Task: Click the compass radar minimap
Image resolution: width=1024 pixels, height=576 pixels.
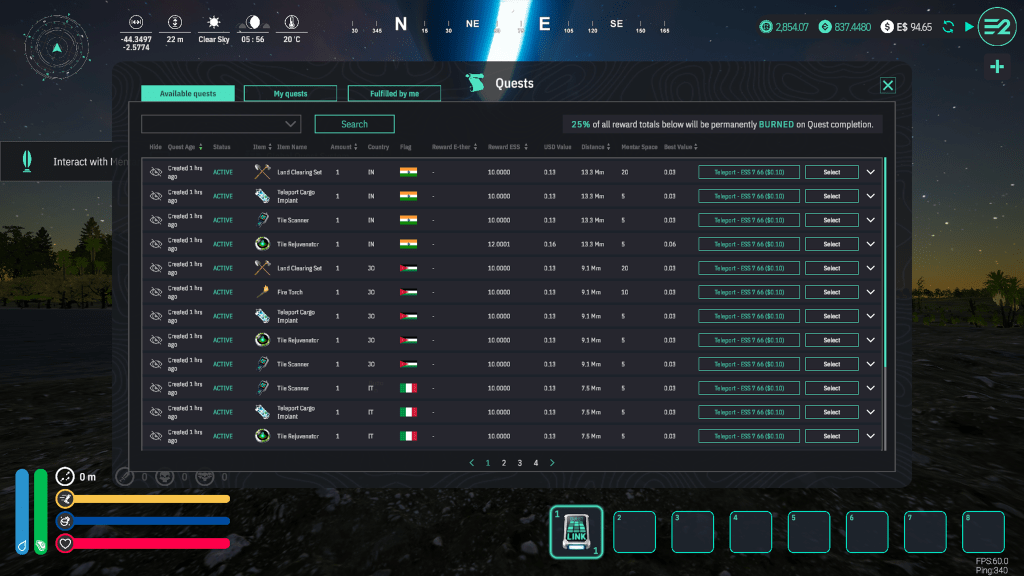Action: tap(57, 47)
